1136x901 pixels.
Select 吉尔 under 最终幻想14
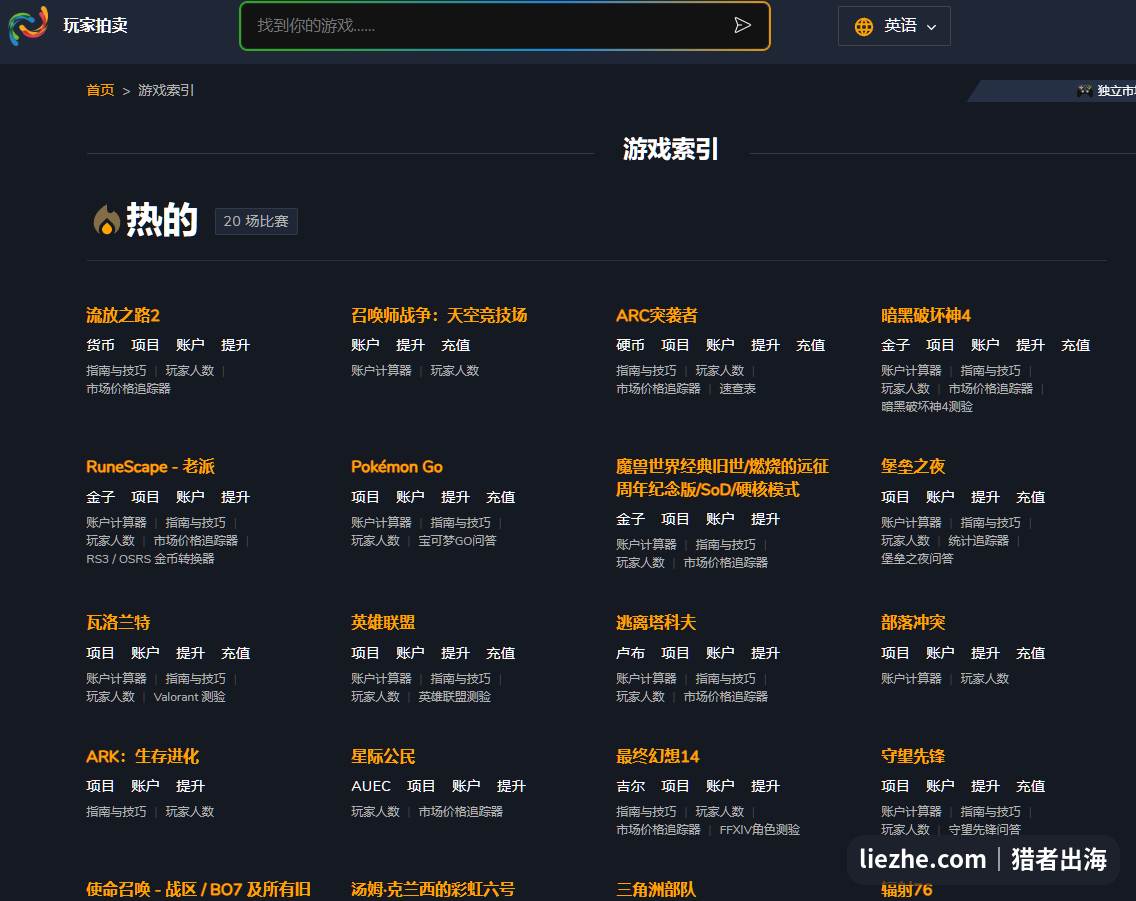[x=630, y=786]
